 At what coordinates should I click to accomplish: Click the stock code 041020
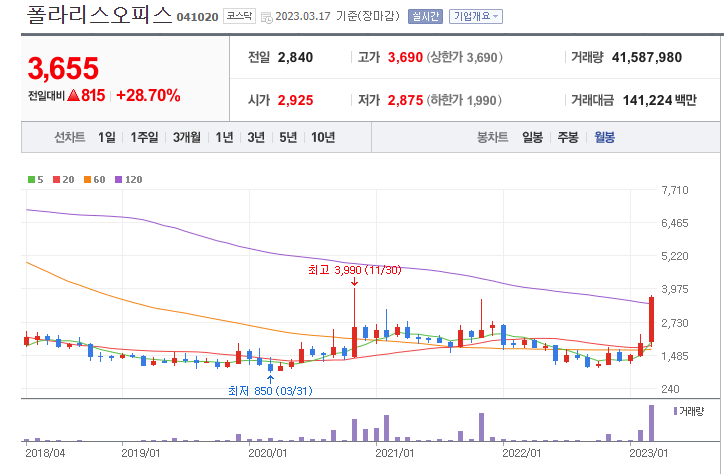point(197,17)
